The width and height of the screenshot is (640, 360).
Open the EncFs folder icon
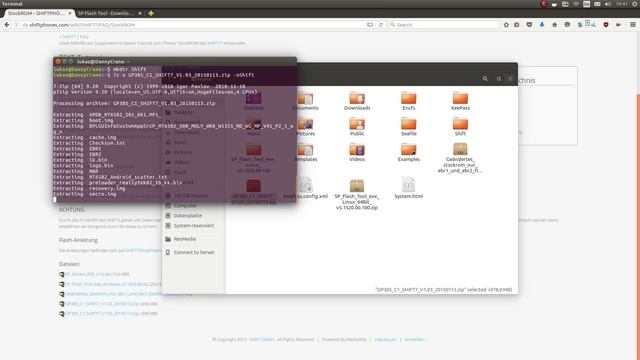[409, 101]
